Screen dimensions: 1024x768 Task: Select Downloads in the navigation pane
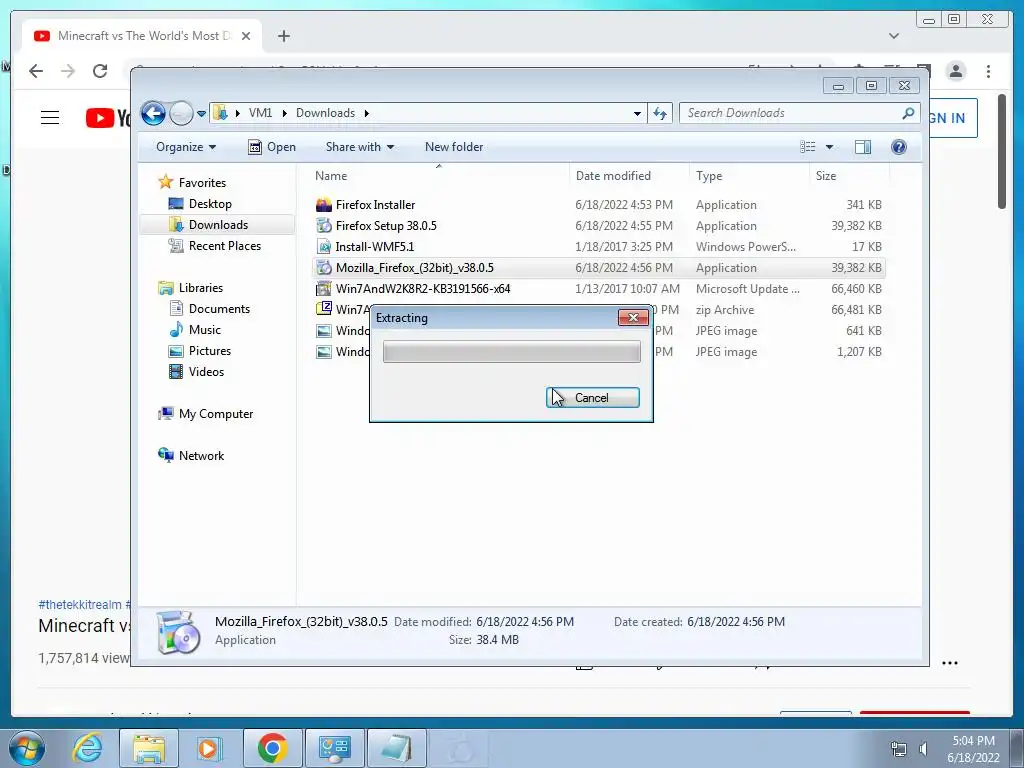click(218, 225)
